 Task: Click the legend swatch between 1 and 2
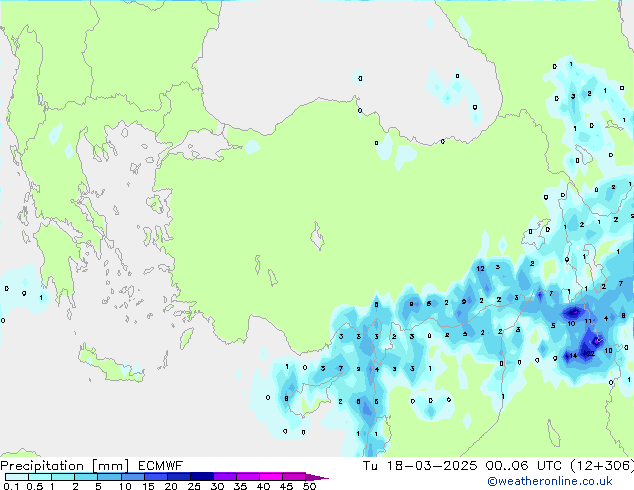coord(63,477)
